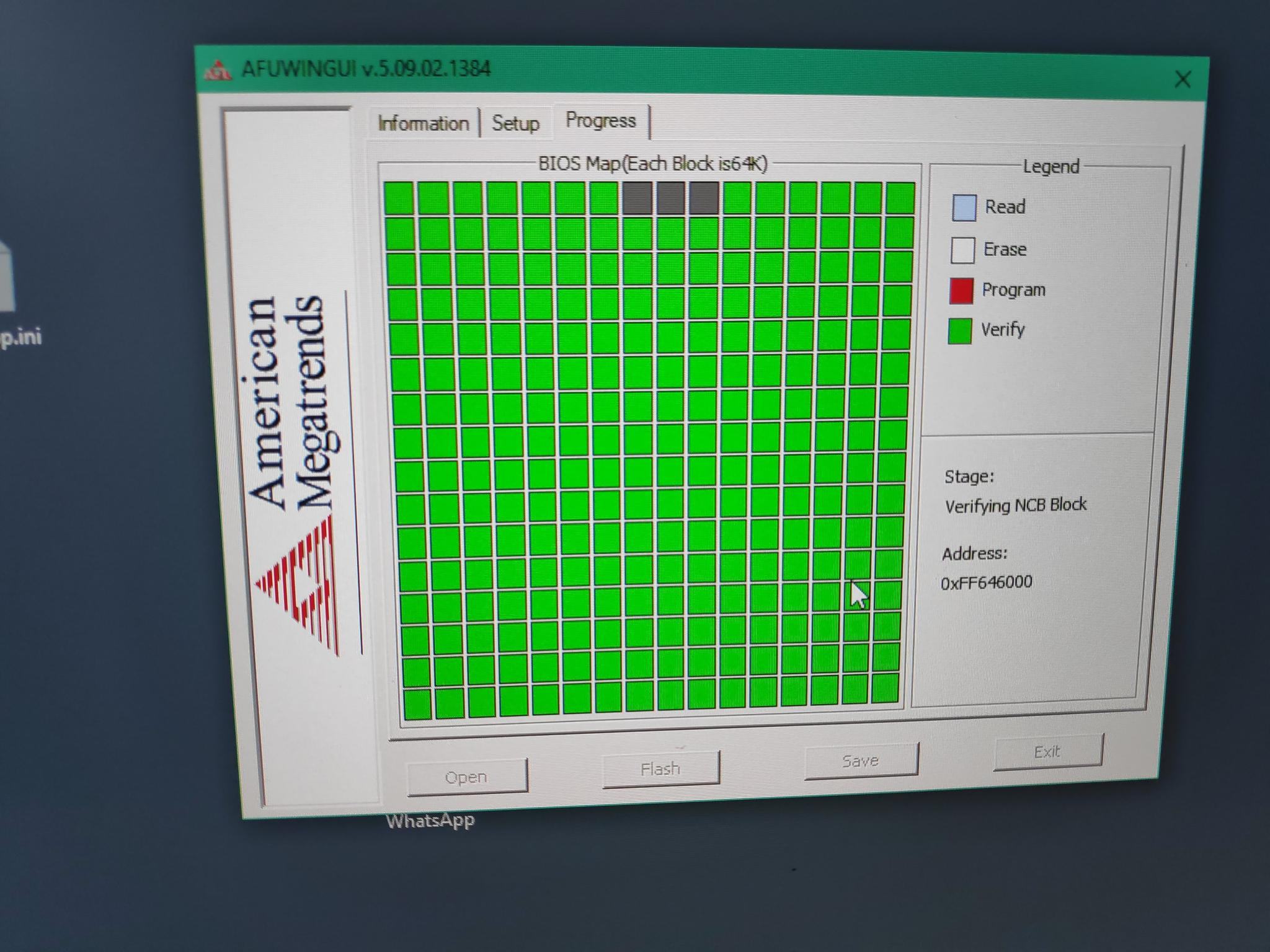Image resolution: width=1270 pixels, height=952 pixels.
Task: Click the Open button
Action: [467, 777]
